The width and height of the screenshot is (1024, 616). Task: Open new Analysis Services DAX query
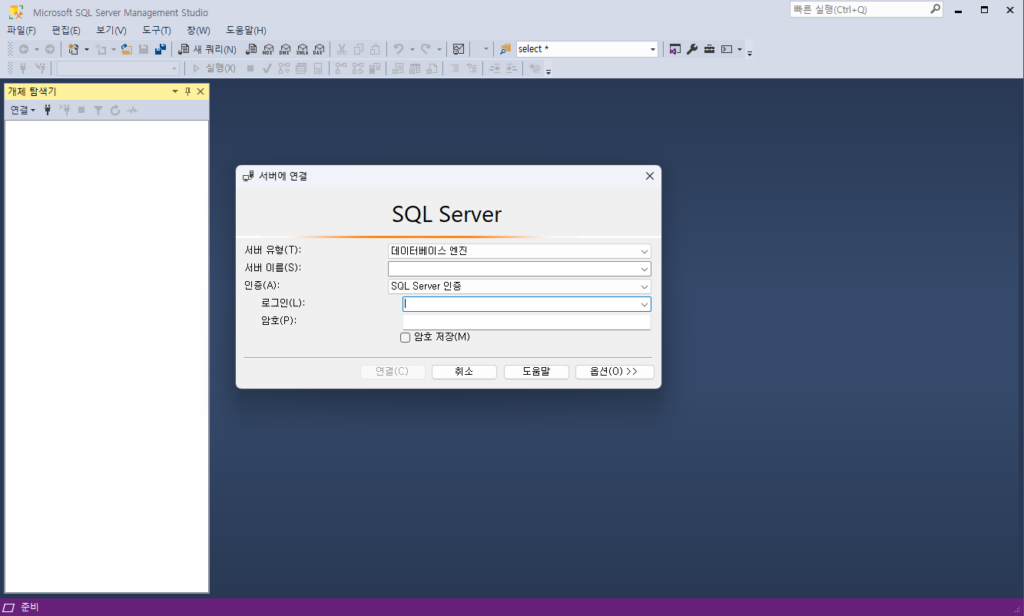(319, 49)
